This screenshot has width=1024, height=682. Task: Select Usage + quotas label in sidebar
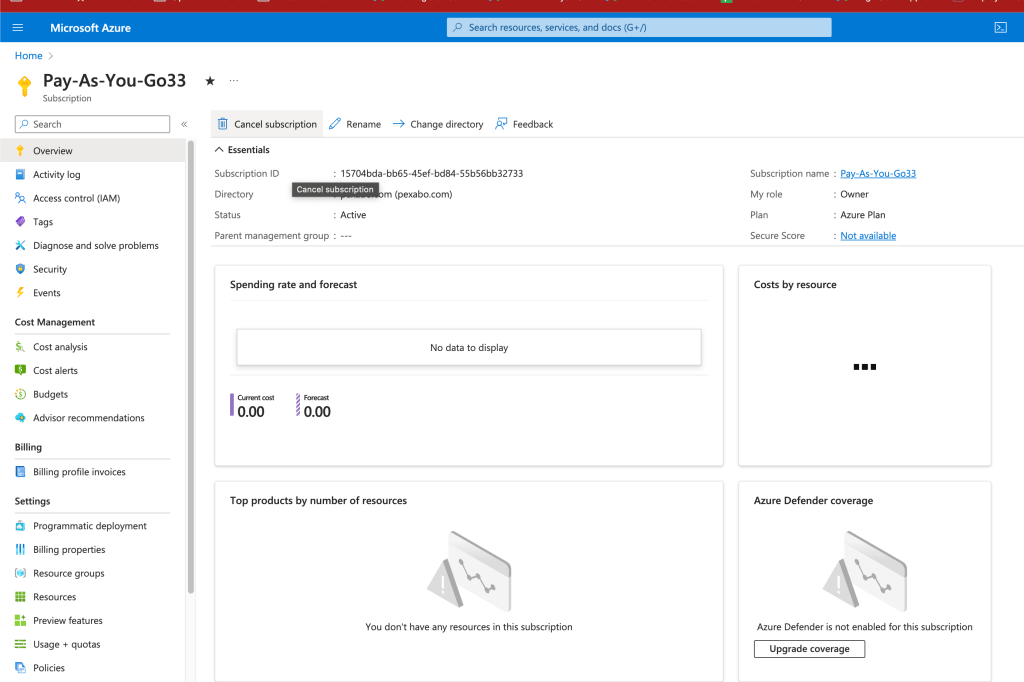[67, 644]
